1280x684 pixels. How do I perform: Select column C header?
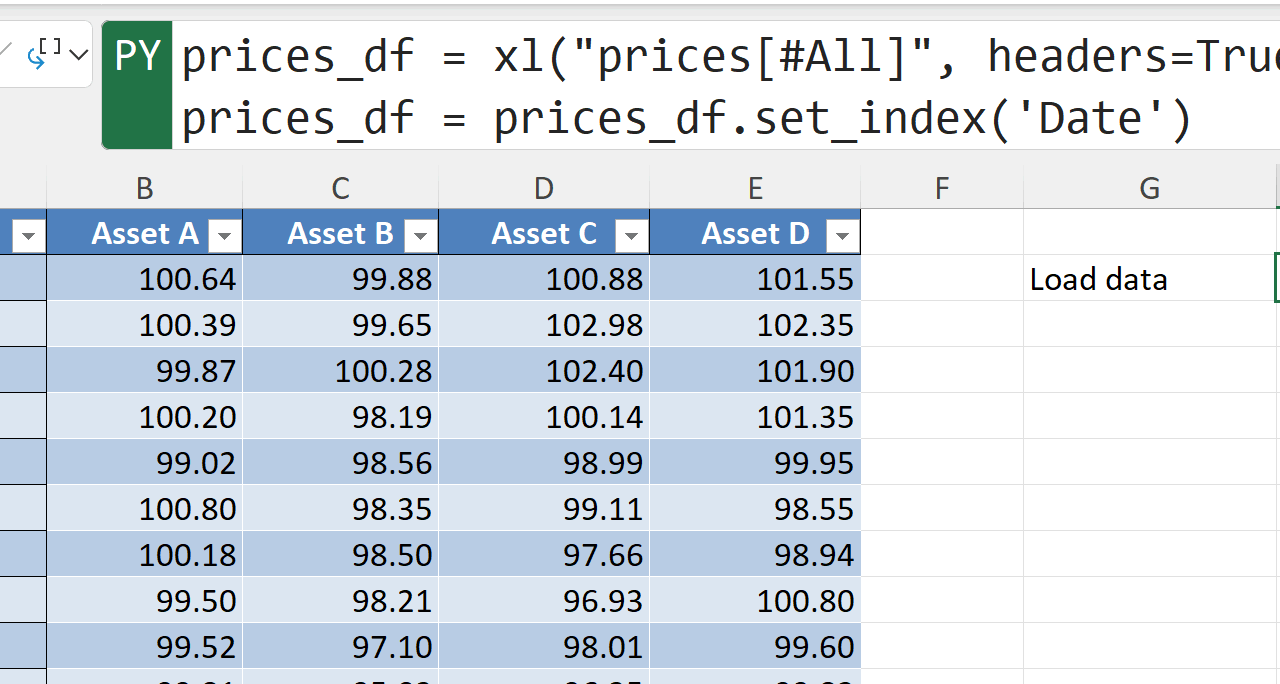coord(341,188)
